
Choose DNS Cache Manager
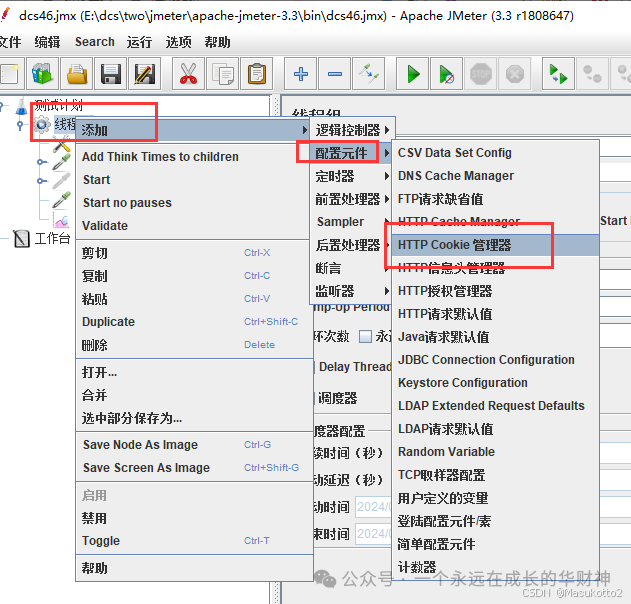pyautogui.click(x=495, y=176)
